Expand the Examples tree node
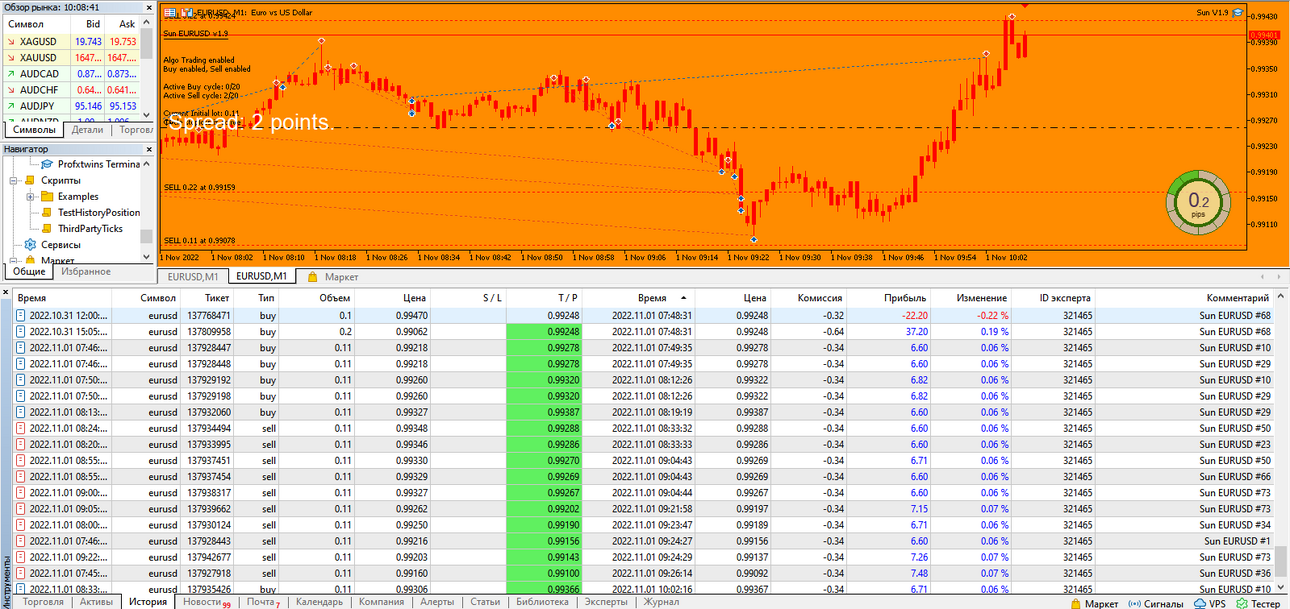Screen dimensions: 1290x609 click(x=31, y=196)
